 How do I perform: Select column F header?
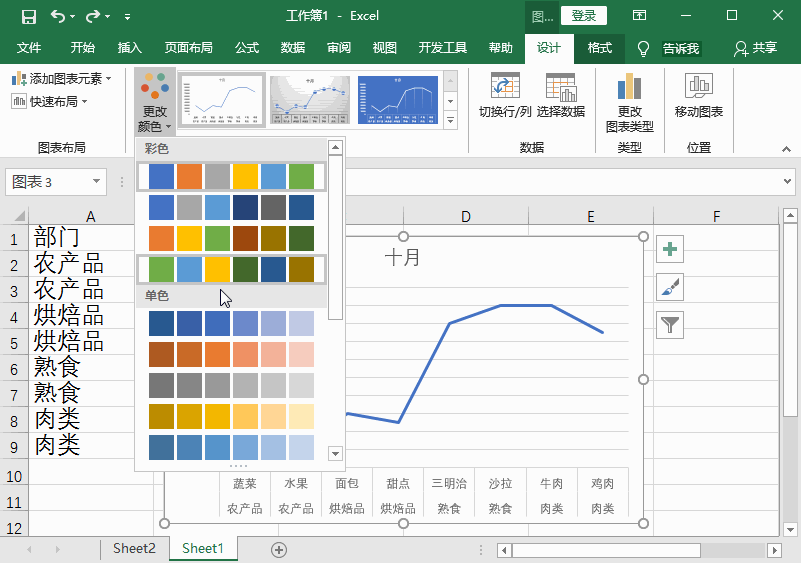click(x=716, y=216)
